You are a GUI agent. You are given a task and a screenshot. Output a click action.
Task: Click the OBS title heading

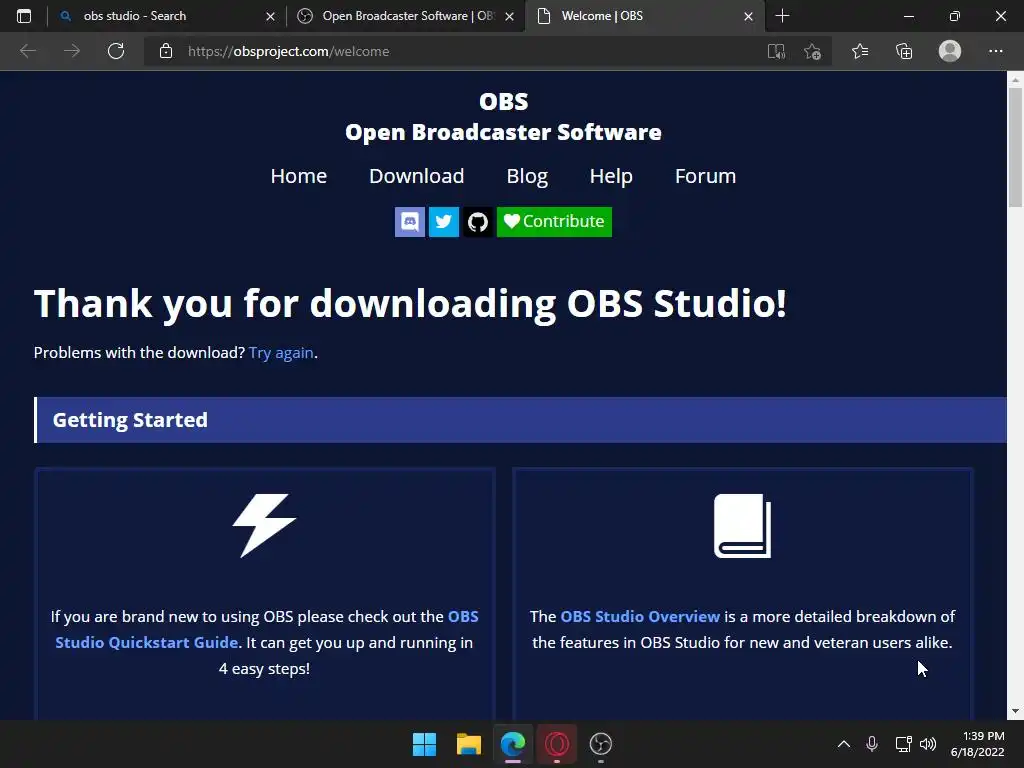[504, 101]
